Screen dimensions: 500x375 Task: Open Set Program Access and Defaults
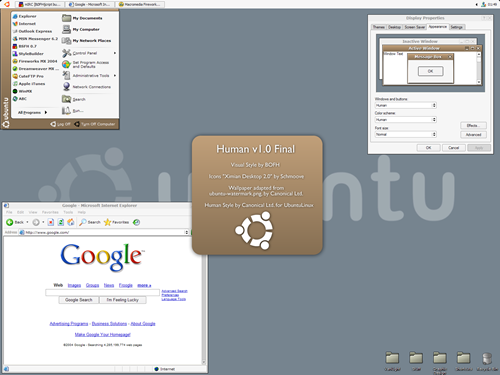(x=86, y=64)
